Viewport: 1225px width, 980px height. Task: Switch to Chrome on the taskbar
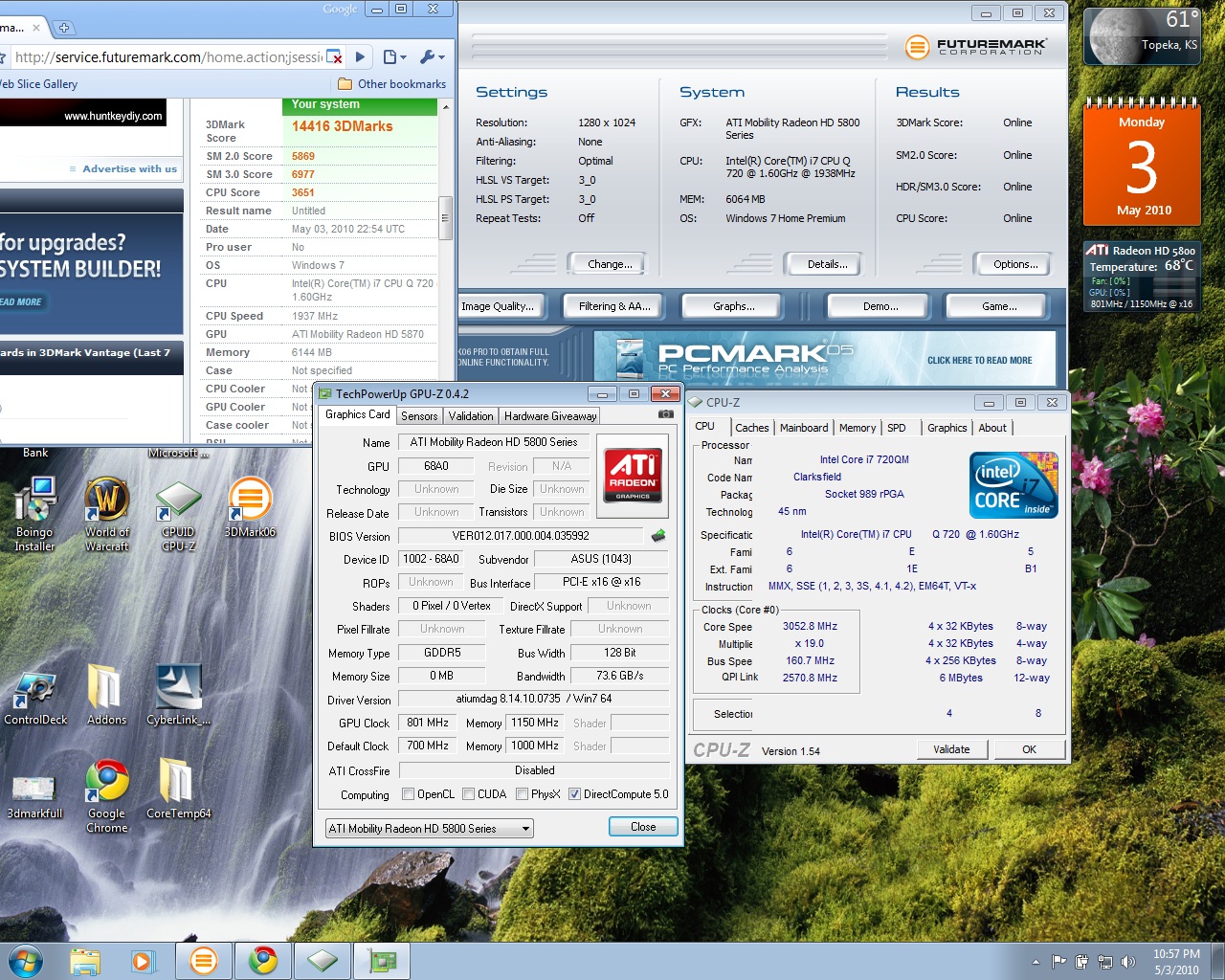(x=263, y=960)
